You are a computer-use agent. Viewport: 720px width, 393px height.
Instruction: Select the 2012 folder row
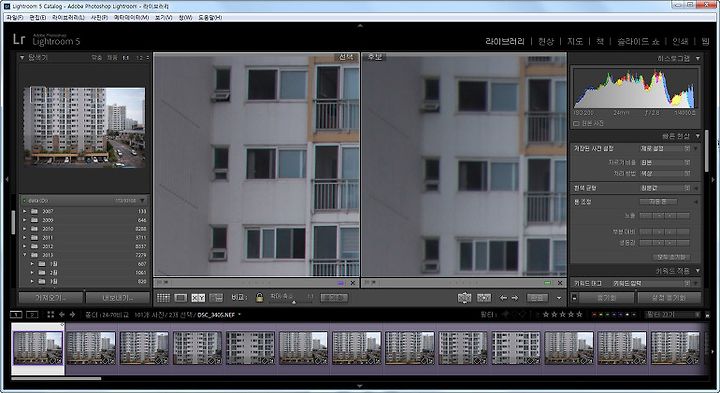(84, 246)
